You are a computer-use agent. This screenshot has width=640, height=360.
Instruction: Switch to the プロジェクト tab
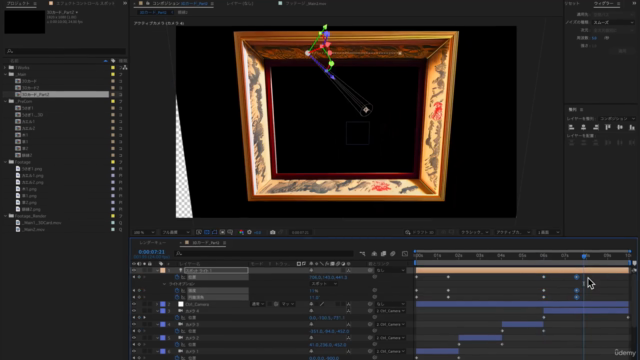tap(18, 3)
